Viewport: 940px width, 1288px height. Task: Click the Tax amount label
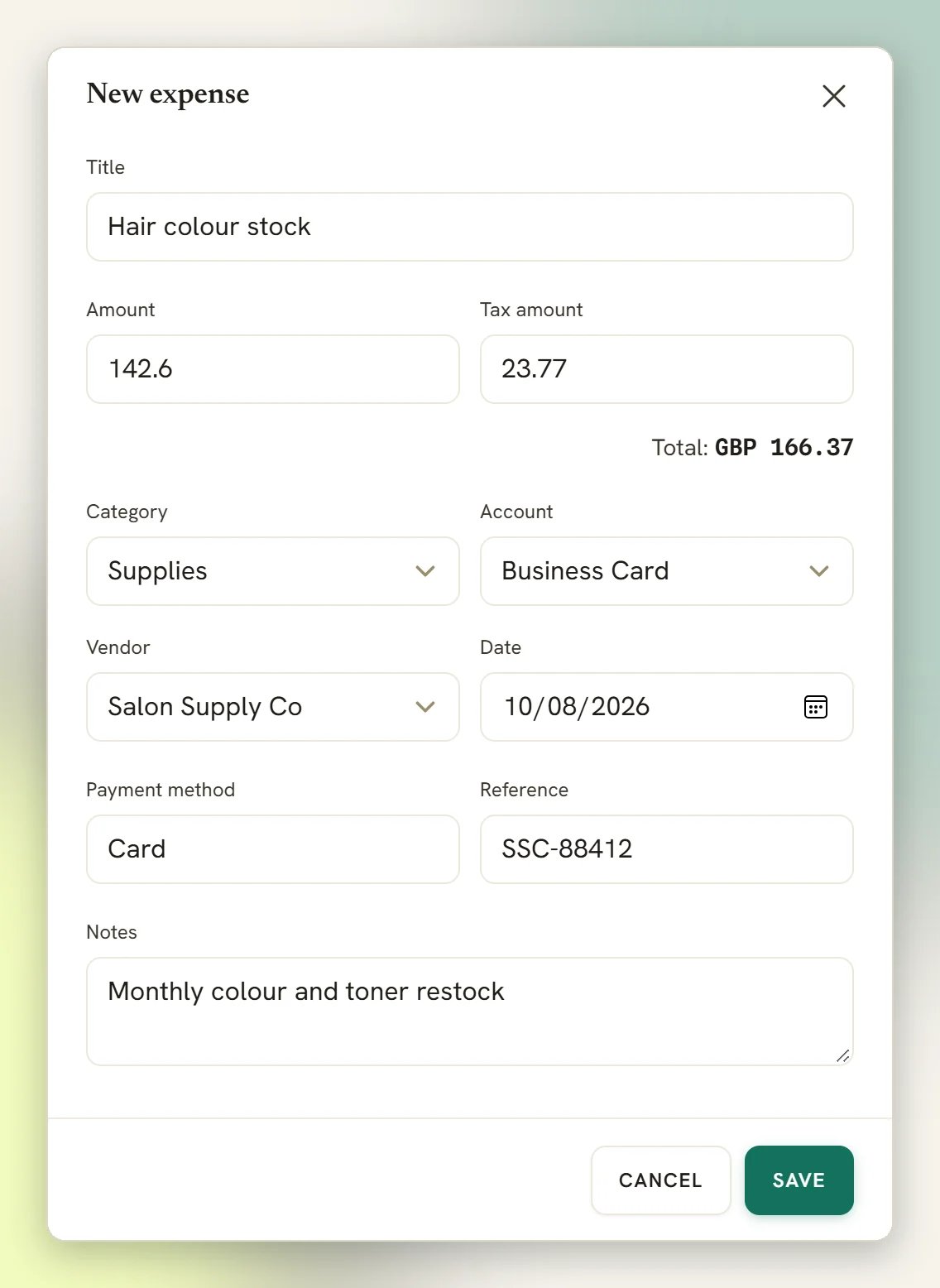tap(531, 310)
